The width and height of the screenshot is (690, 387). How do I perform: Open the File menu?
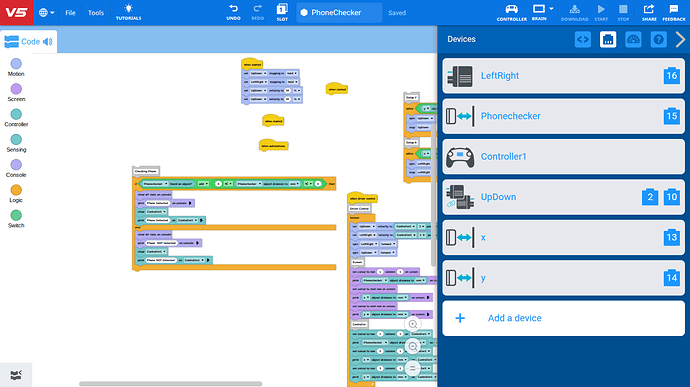pos(70,13)
